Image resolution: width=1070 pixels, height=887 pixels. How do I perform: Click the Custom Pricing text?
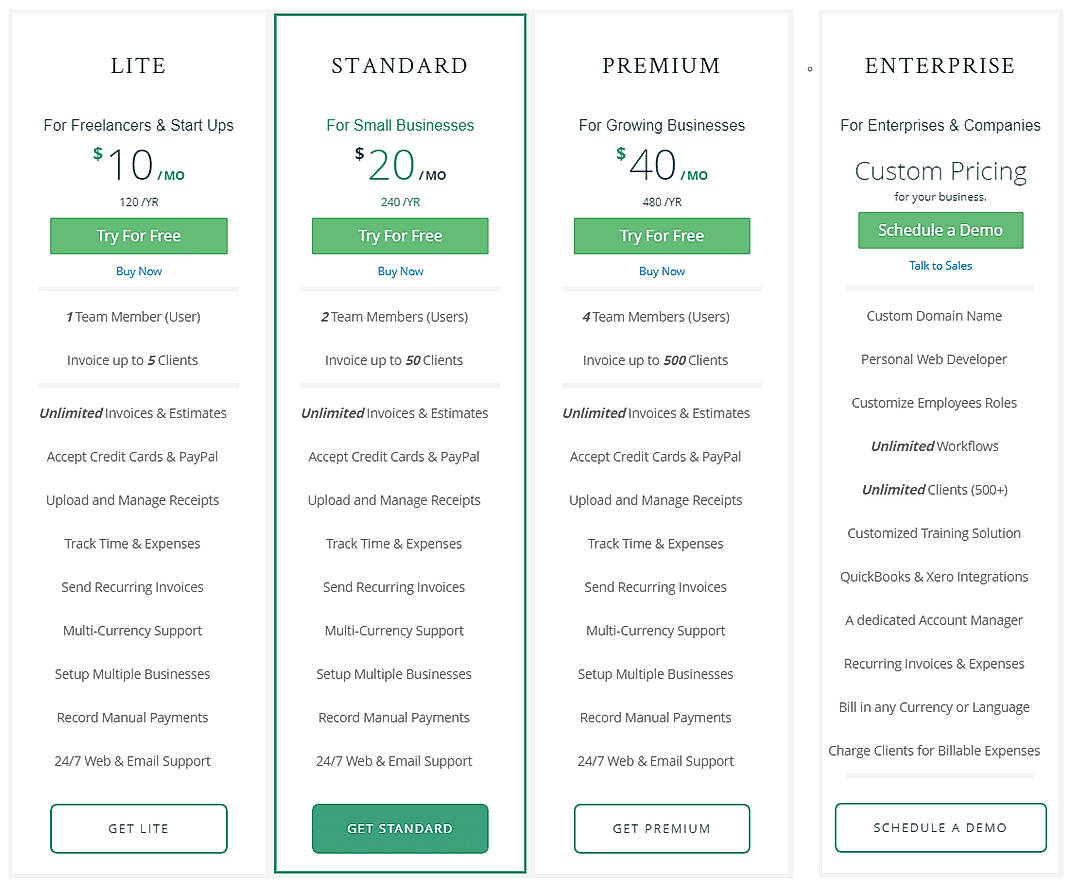[x=940, y=171]
